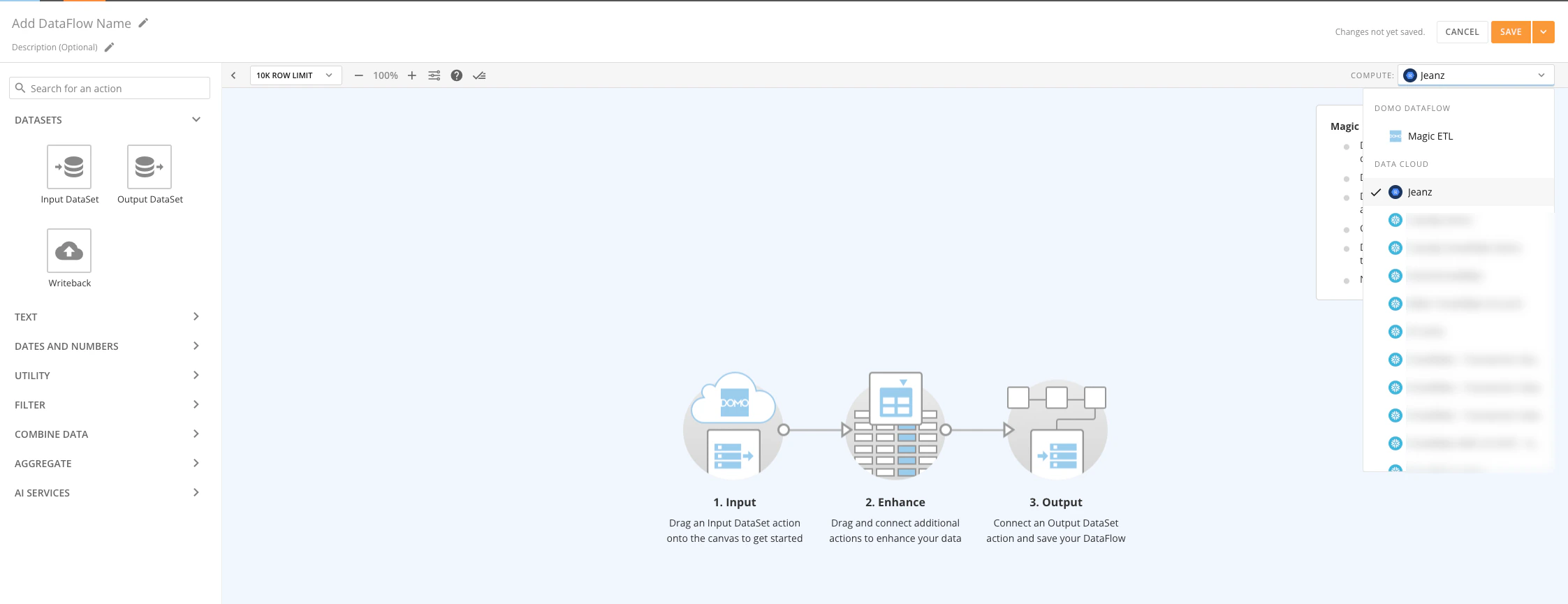Click the DOMO DATAFLOW section header
The width and height of the screenshot is (1568, 604).
point(1412,108)
